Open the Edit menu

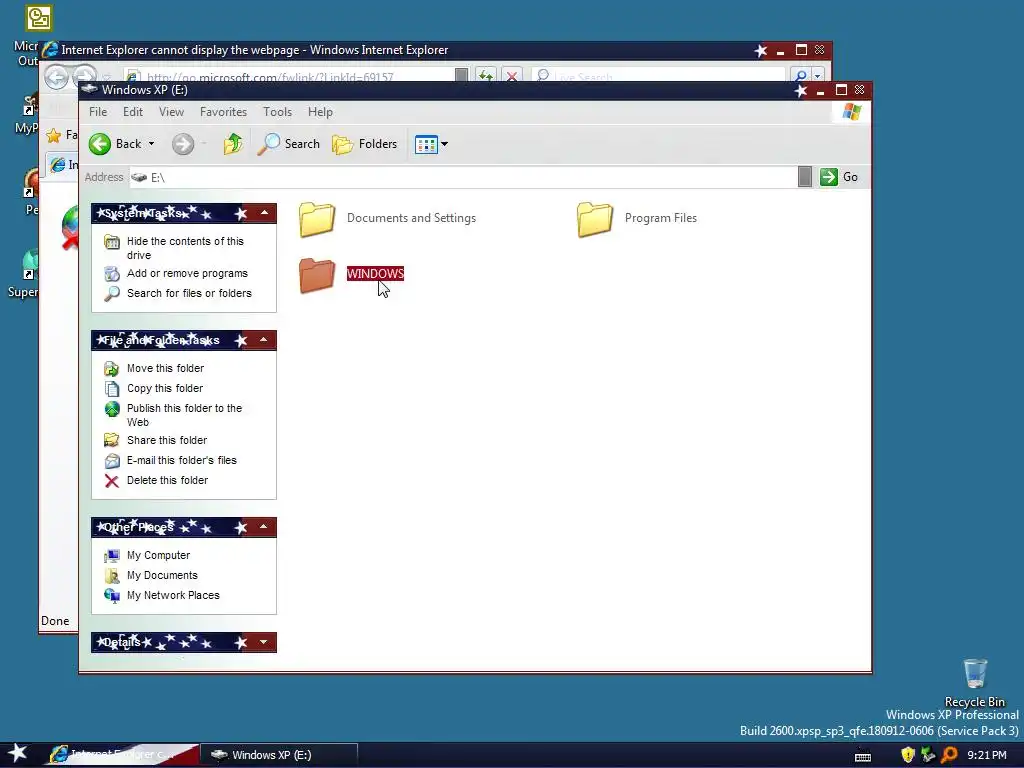pos(133,112)
